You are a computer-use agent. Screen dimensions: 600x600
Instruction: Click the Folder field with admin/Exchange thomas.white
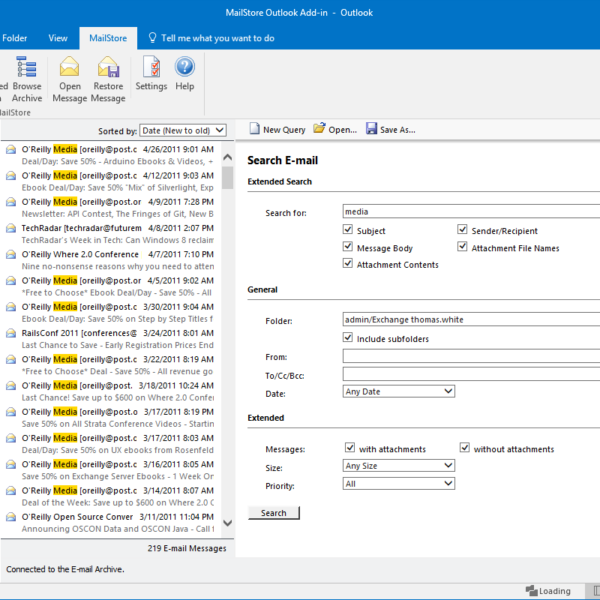coord(471,320)
